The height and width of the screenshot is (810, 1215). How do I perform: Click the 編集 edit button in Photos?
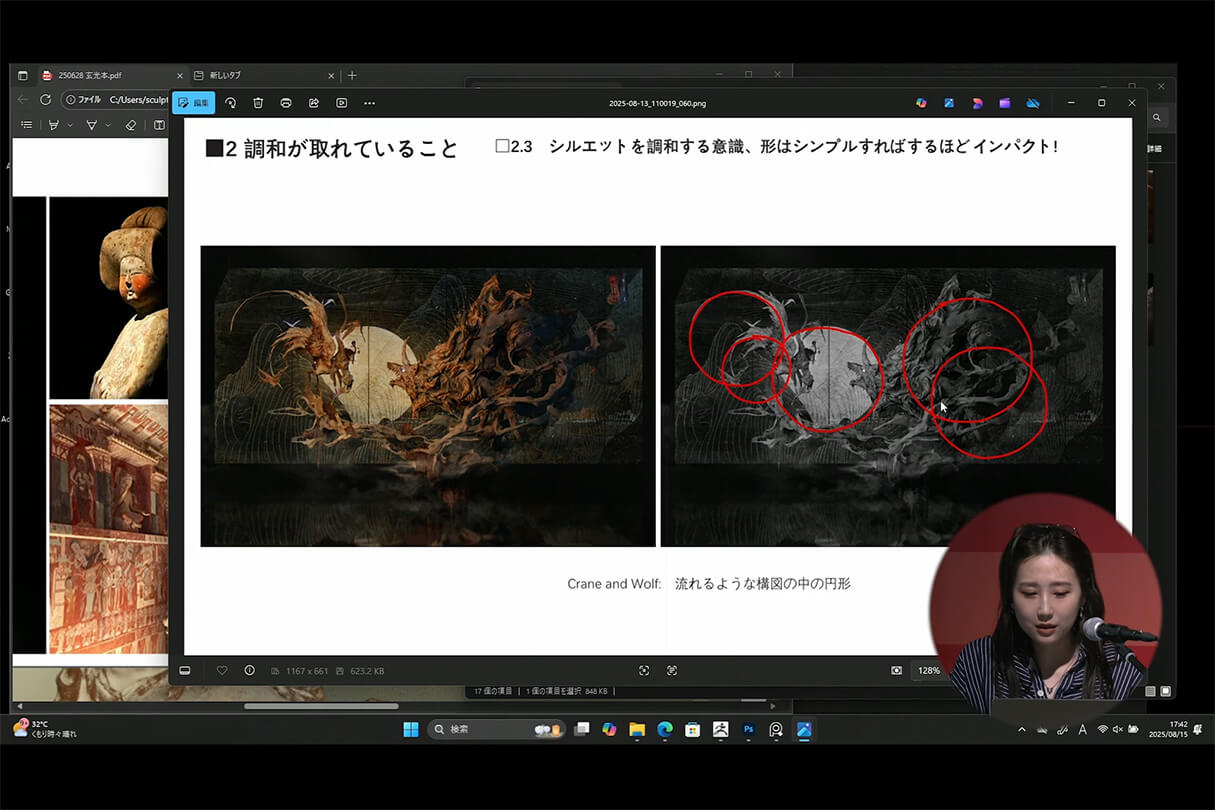[196, 102]
